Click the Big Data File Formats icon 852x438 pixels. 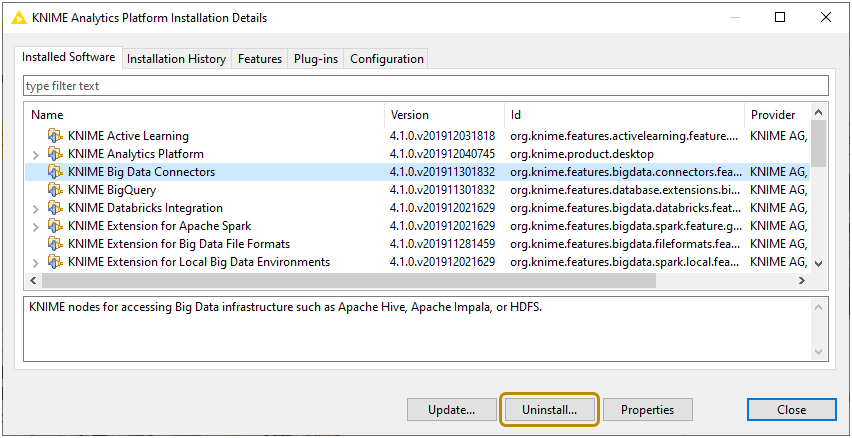pyautogui.click(x=55, y=243)
